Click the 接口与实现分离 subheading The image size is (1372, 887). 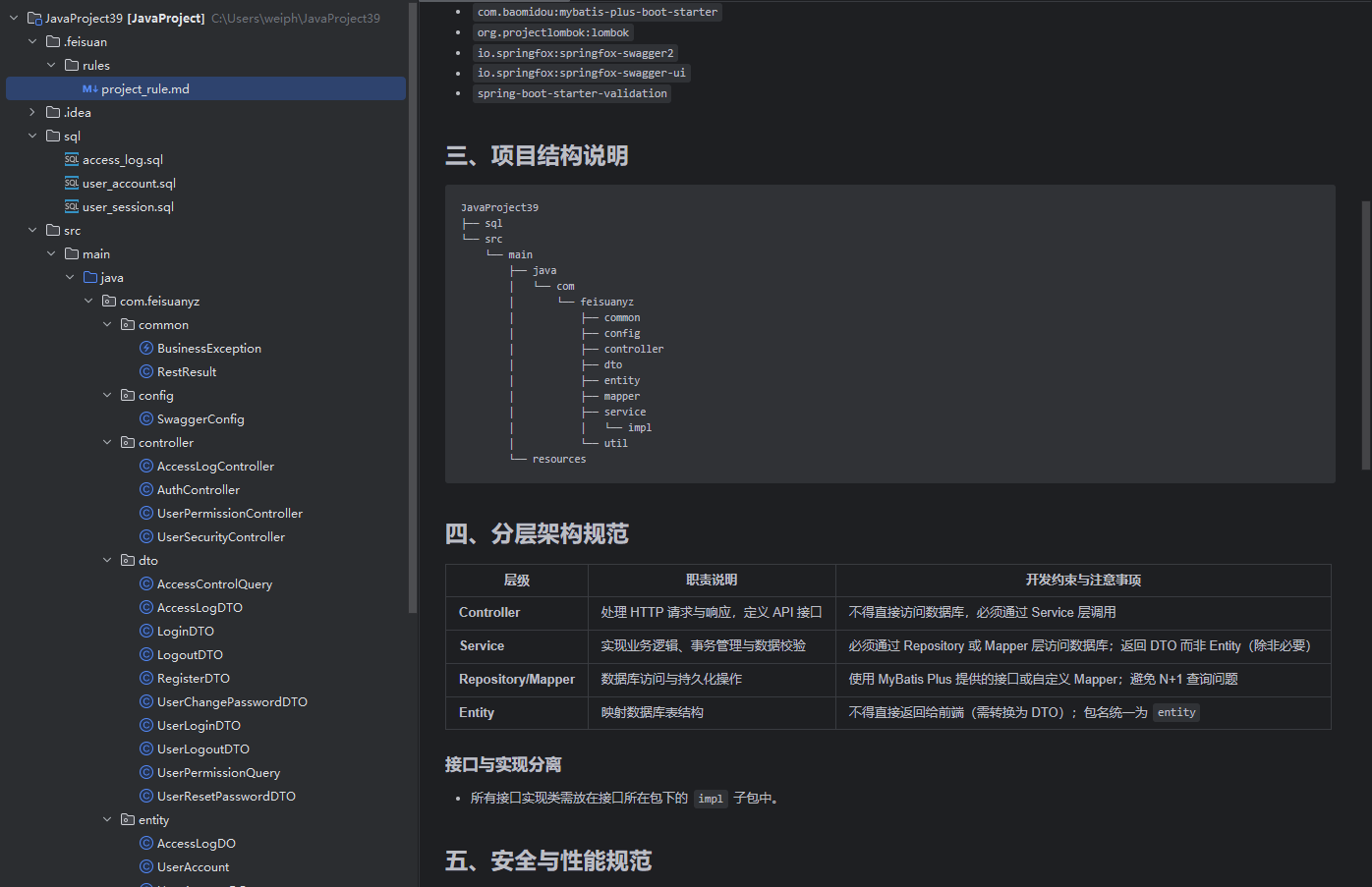(x=503, y=764)
